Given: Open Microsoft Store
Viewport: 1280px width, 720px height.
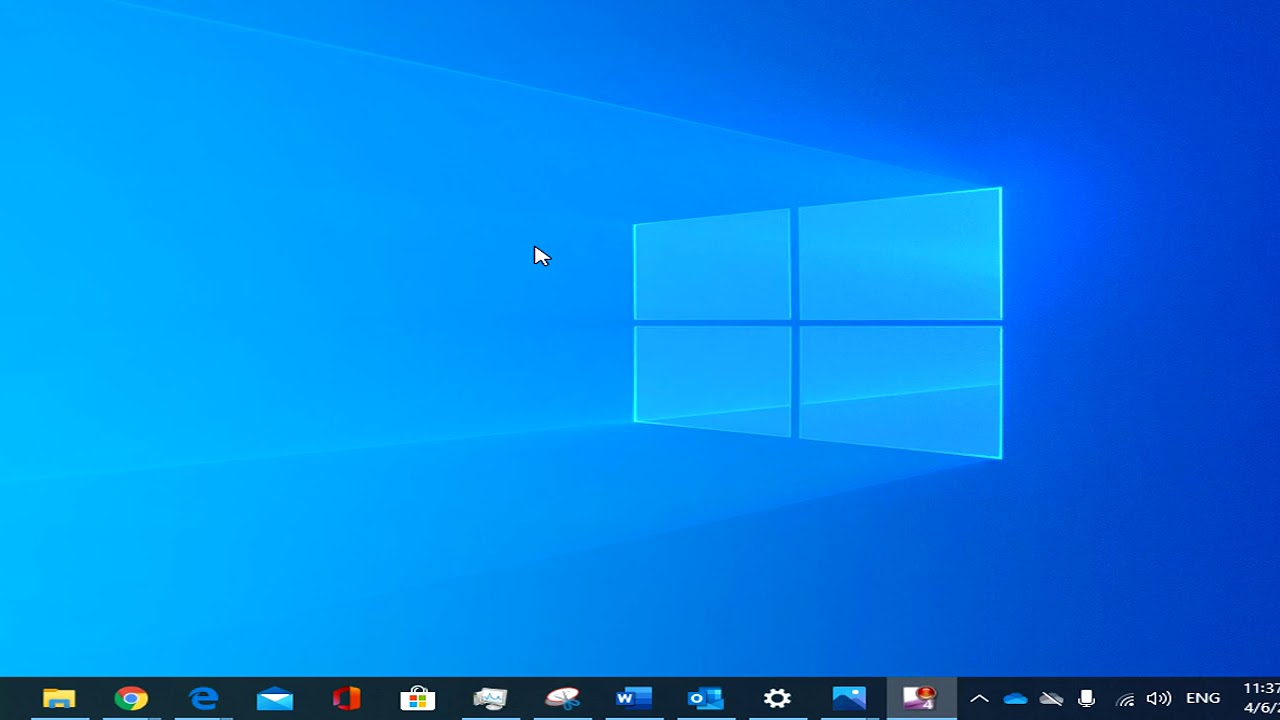Looking at the screenshot, I should (418, 698).
